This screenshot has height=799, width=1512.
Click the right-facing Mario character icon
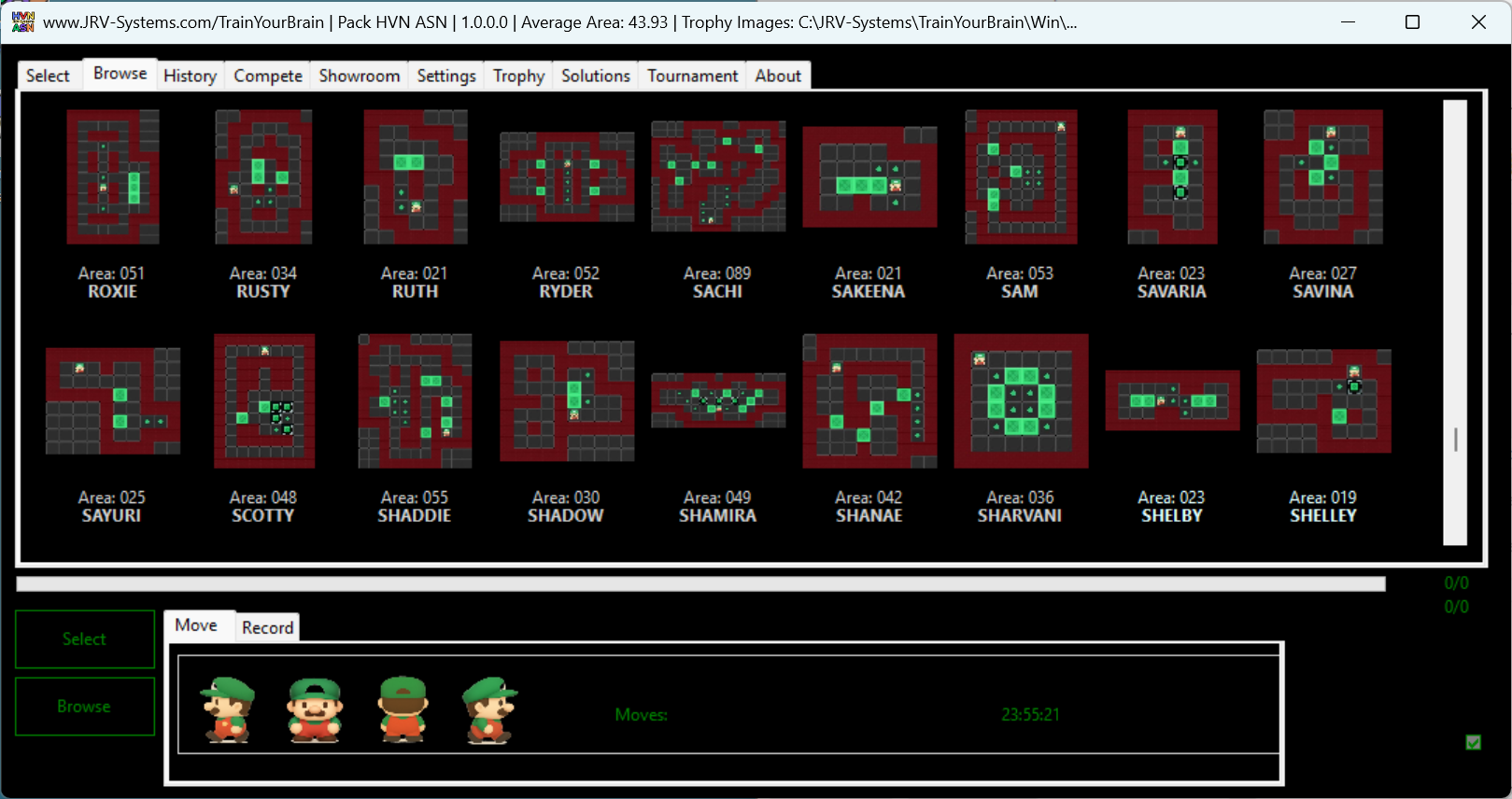point(489,709)
